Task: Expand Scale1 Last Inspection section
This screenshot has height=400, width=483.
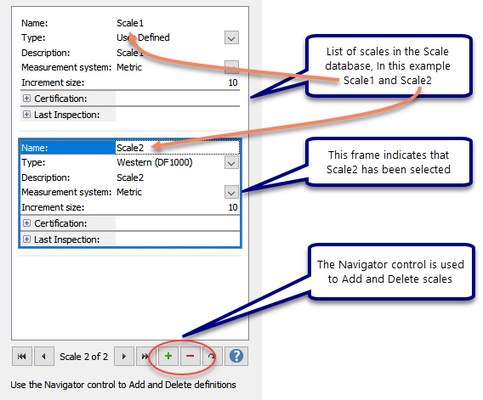Action: 27,114
